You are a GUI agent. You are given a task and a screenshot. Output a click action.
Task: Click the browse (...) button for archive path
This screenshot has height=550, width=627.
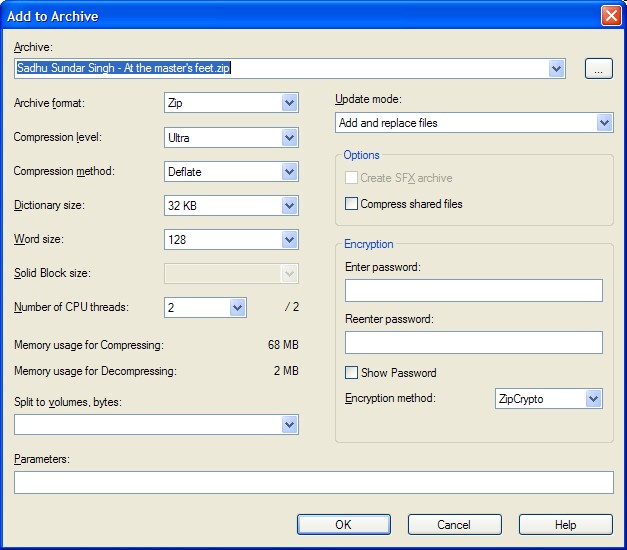(x=598, y=69)
